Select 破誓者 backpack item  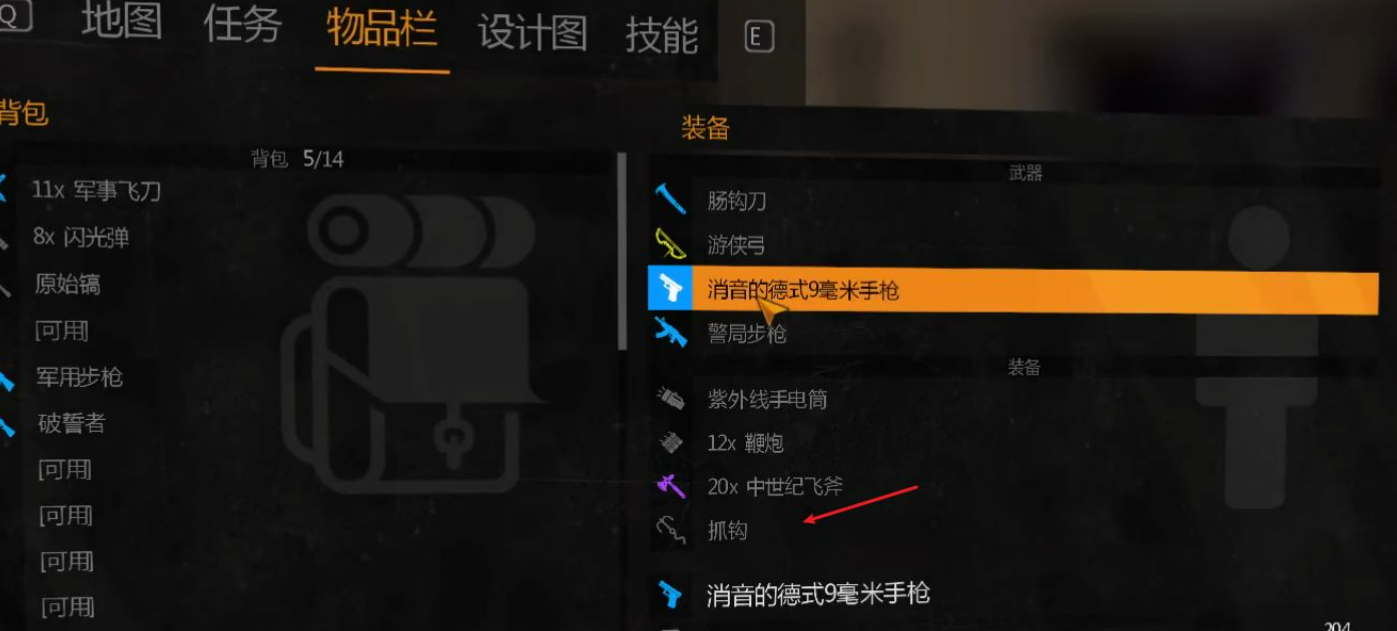tap(71, 423)
